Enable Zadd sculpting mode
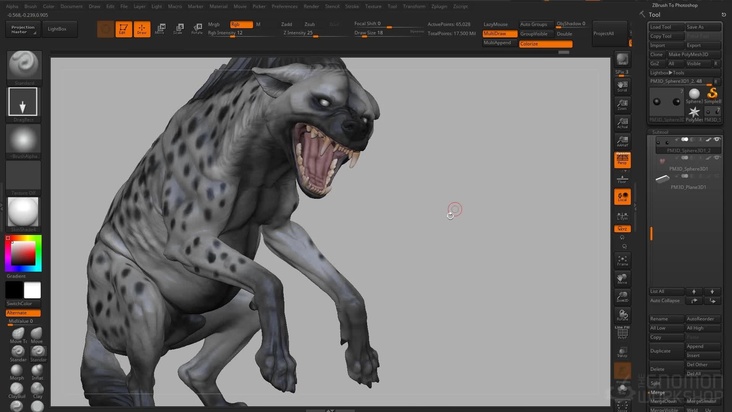Image resolution: width=732 pixels, height=412 pixels. click(287, 24)
